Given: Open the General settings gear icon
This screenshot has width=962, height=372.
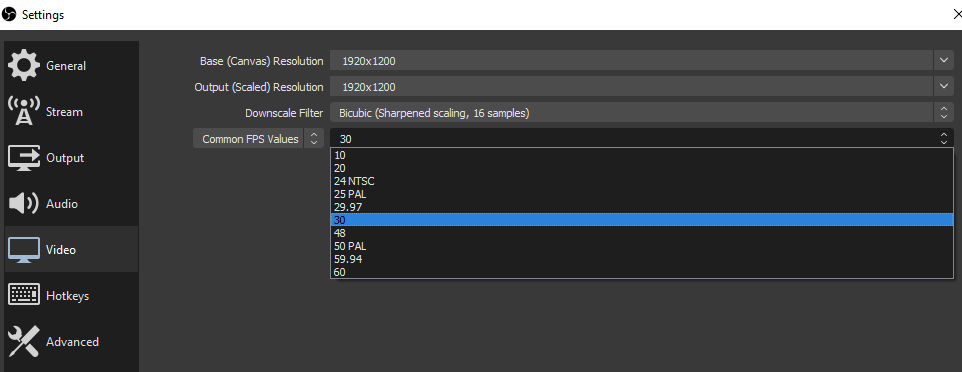Looking at the screenshot, I should [x=24, y=66].
